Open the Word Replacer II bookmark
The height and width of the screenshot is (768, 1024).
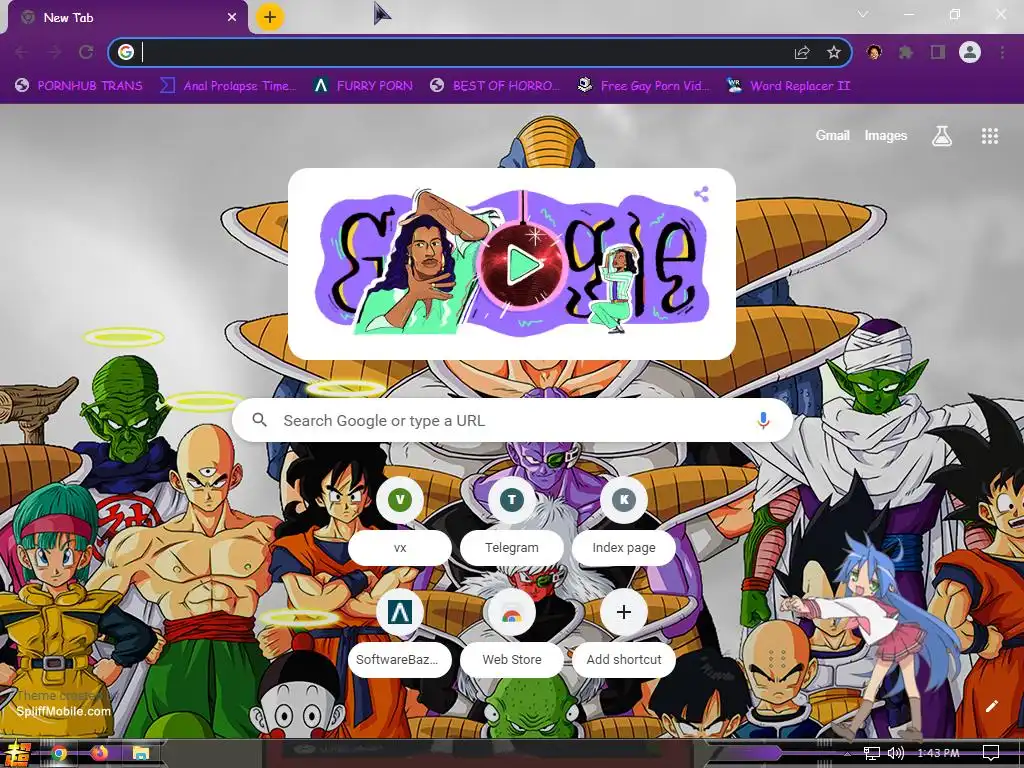[788, 86]
